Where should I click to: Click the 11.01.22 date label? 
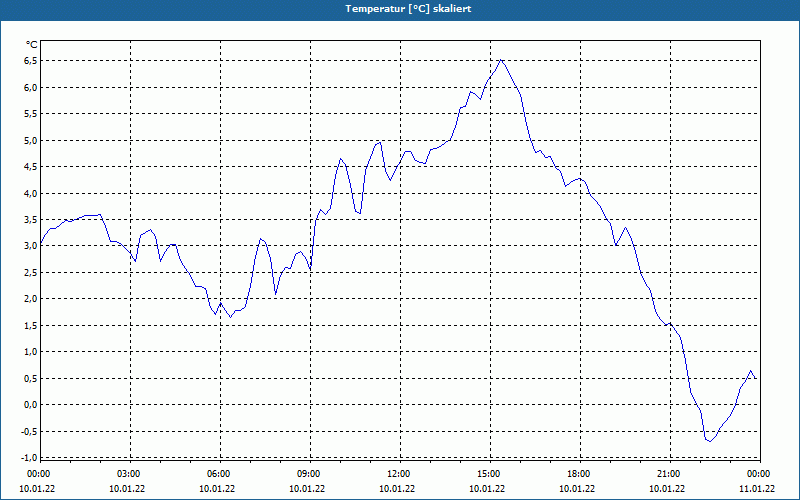click(x=757, y=489)
